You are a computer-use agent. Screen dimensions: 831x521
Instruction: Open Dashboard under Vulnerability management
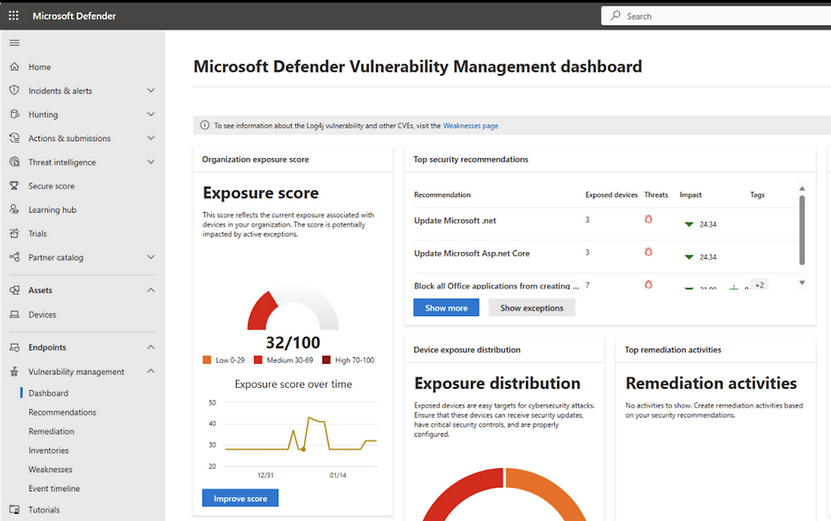(48, 393)
